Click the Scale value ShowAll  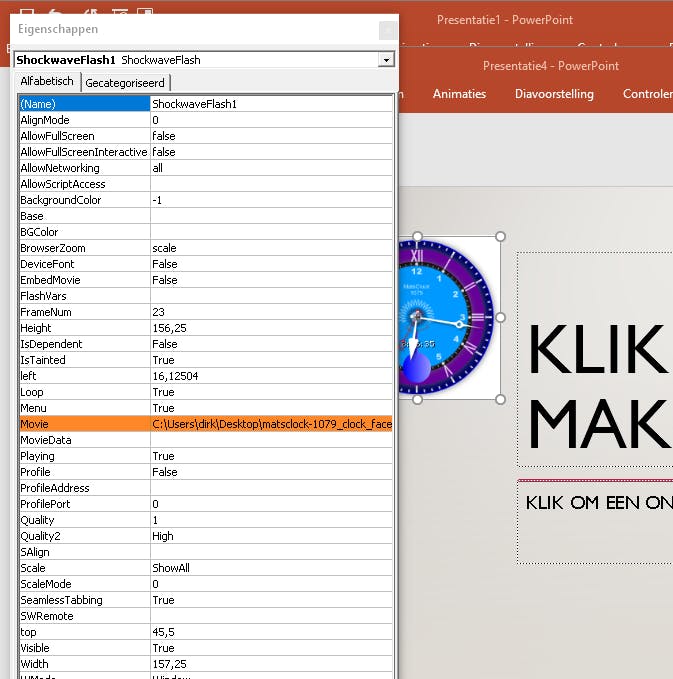[x=271, y=569]
